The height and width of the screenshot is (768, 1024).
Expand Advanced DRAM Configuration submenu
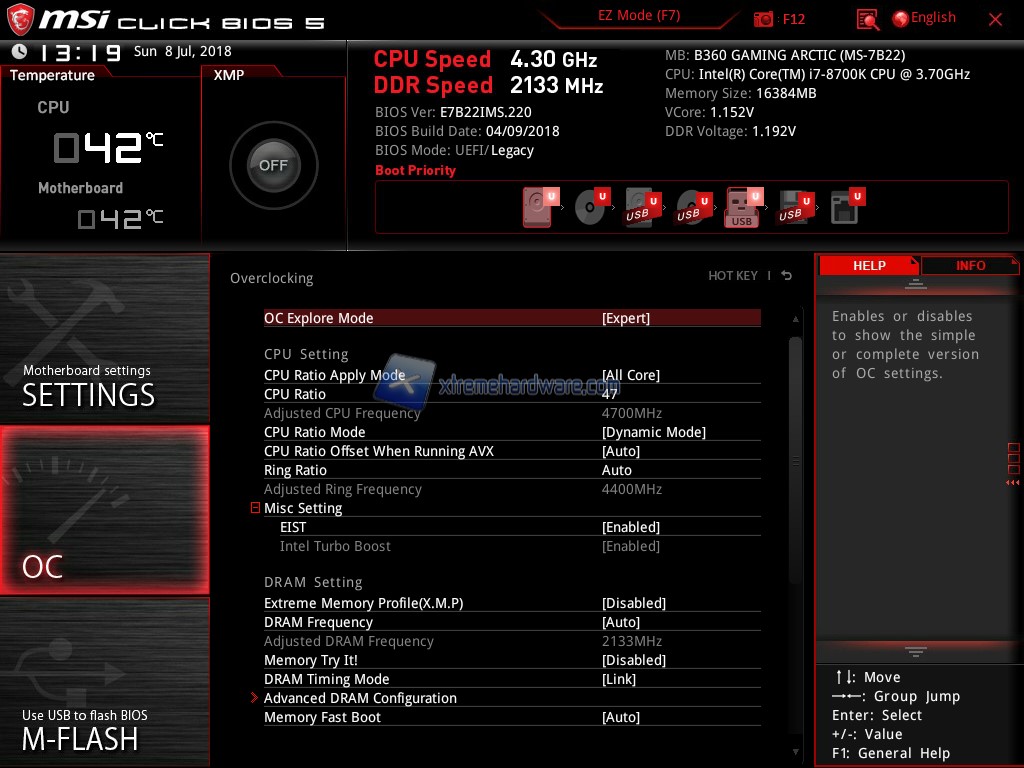pos(360,698)
